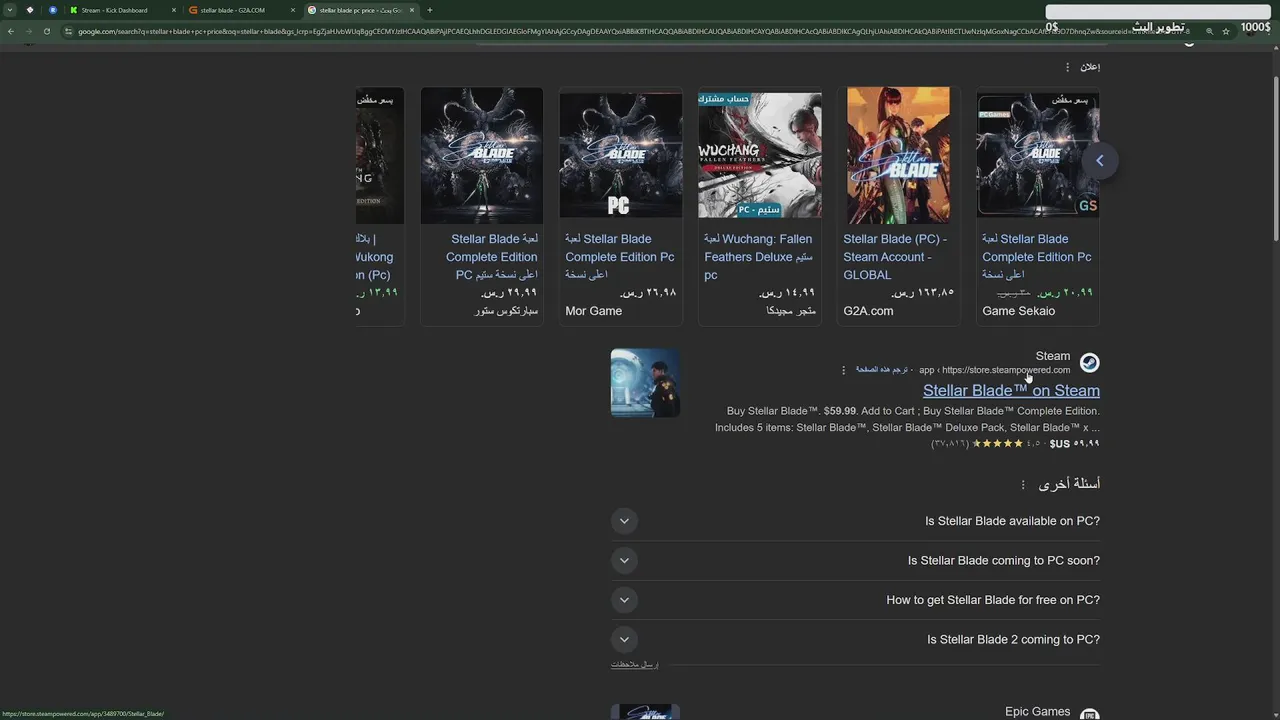Expand "Is Stellar Blade coming to PC soon?"
Image resolution: width=1280 pixels, height=720 pixels.
856,561
